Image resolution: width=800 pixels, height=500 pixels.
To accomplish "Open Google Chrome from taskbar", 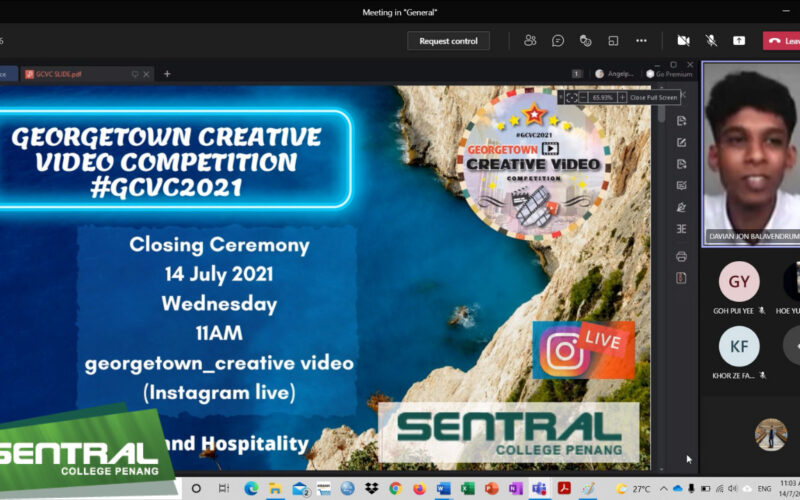I will [x=395, y=488].
